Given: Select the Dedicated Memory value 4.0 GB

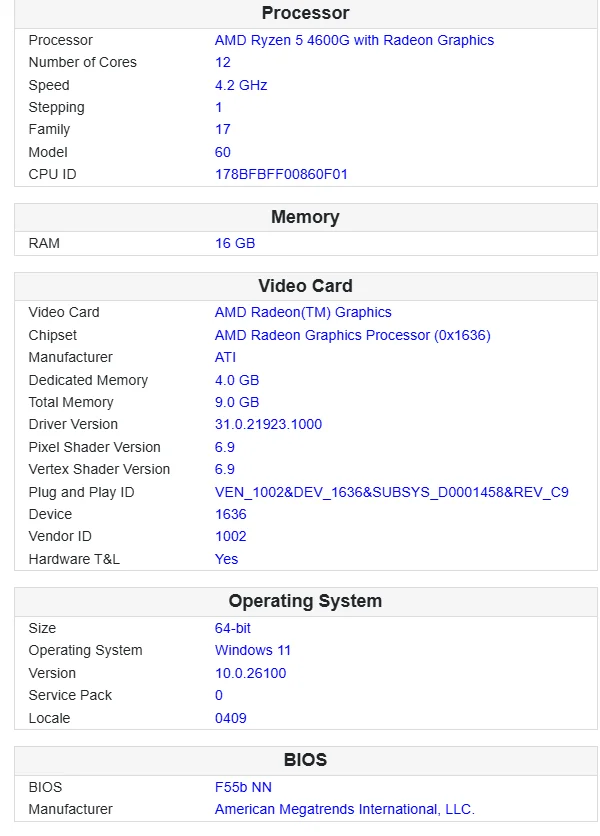Looking at the screenshot, I should pos(237,380).
